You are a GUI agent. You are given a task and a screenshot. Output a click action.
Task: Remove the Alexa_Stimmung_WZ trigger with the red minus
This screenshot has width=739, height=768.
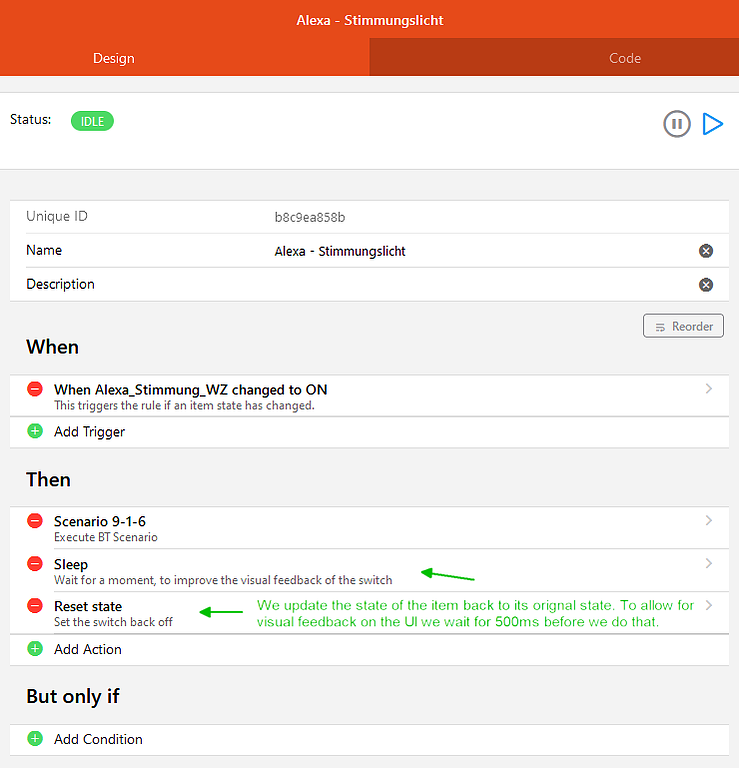(35, 389)
